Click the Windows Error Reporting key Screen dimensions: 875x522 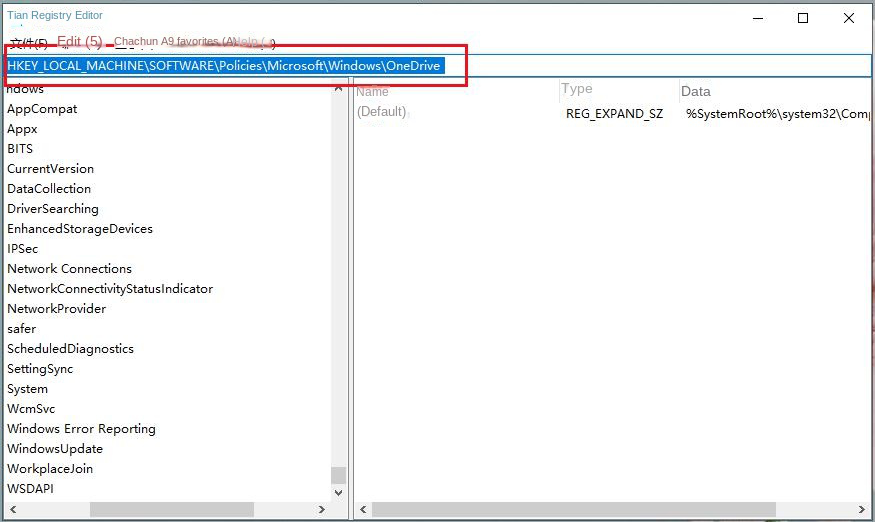coord(81,429)
